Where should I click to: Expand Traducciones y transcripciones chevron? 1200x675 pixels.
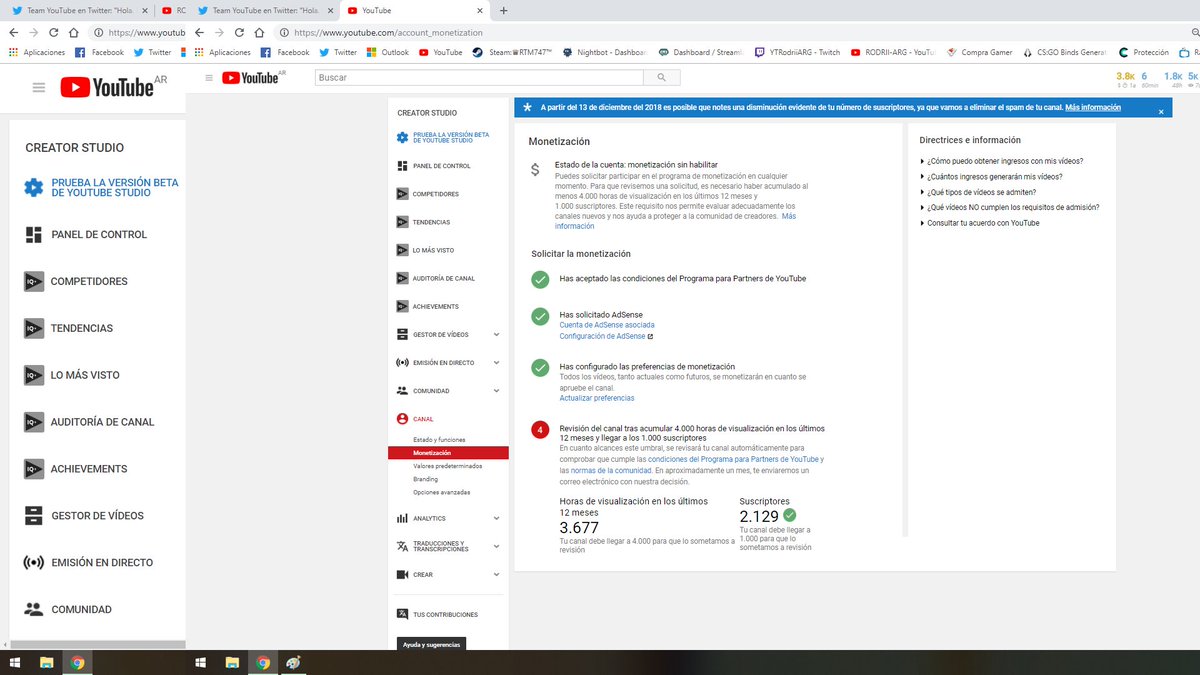pos(497,546)
